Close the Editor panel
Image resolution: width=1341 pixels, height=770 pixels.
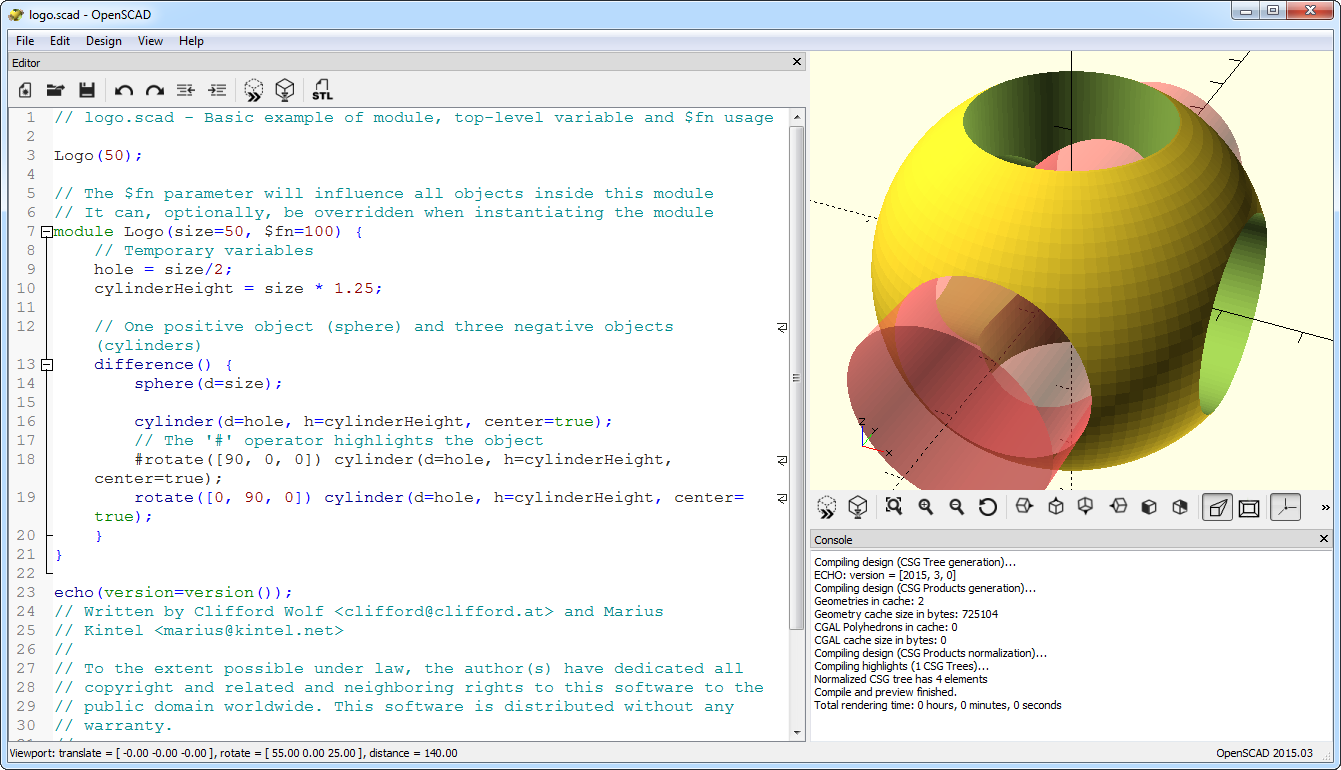797,62
